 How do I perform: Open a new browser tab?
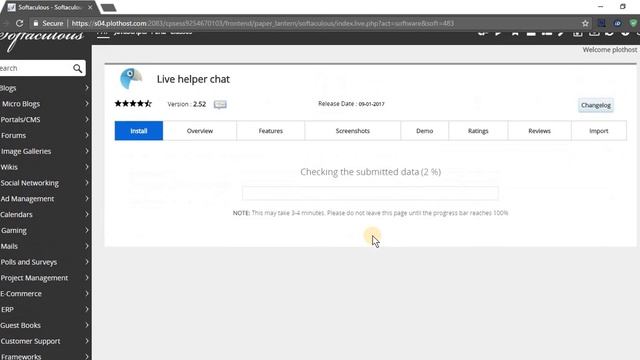(108, 8)
